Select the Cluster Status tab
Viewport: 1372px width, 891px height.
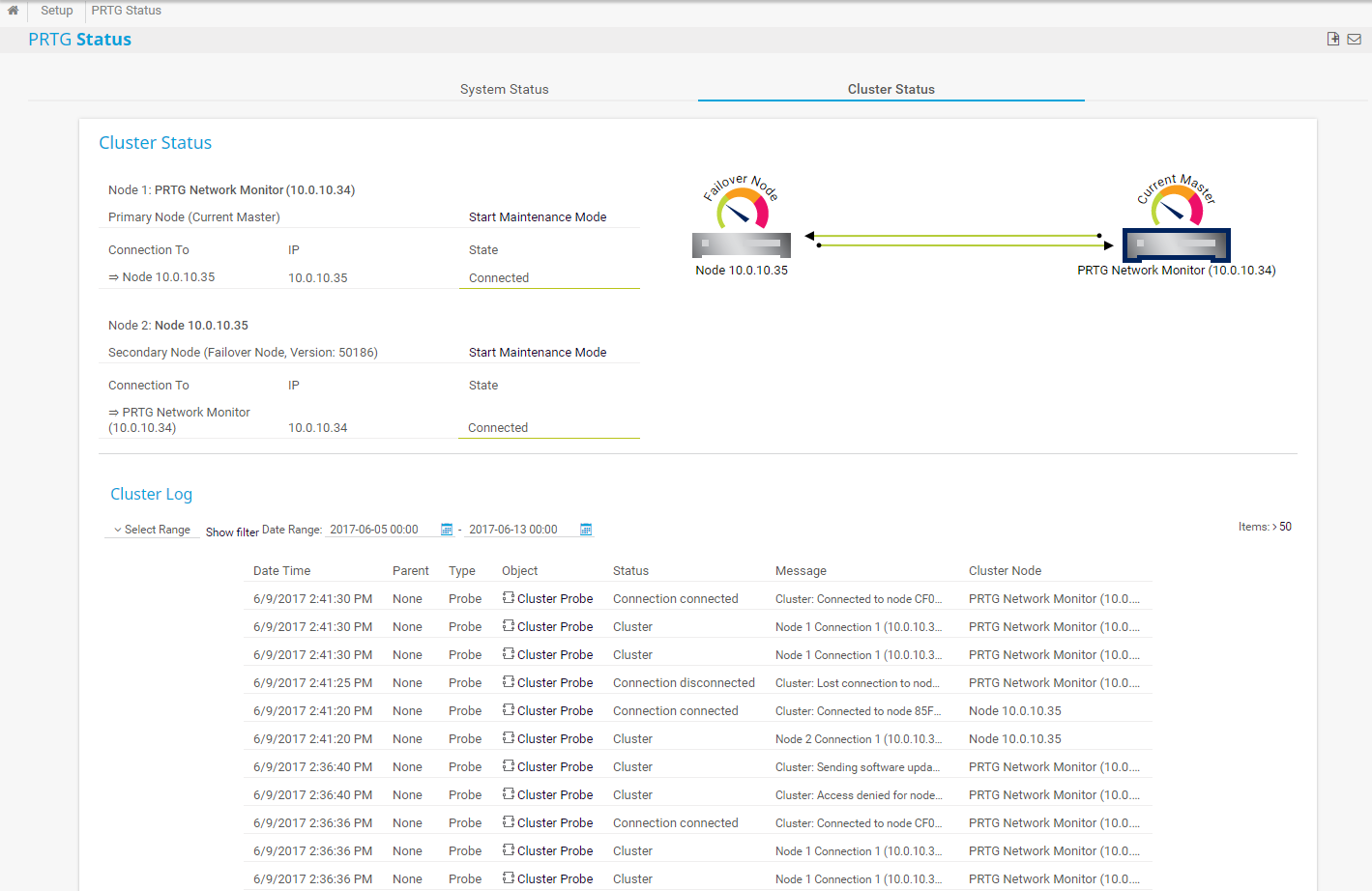tap(890, 89)
